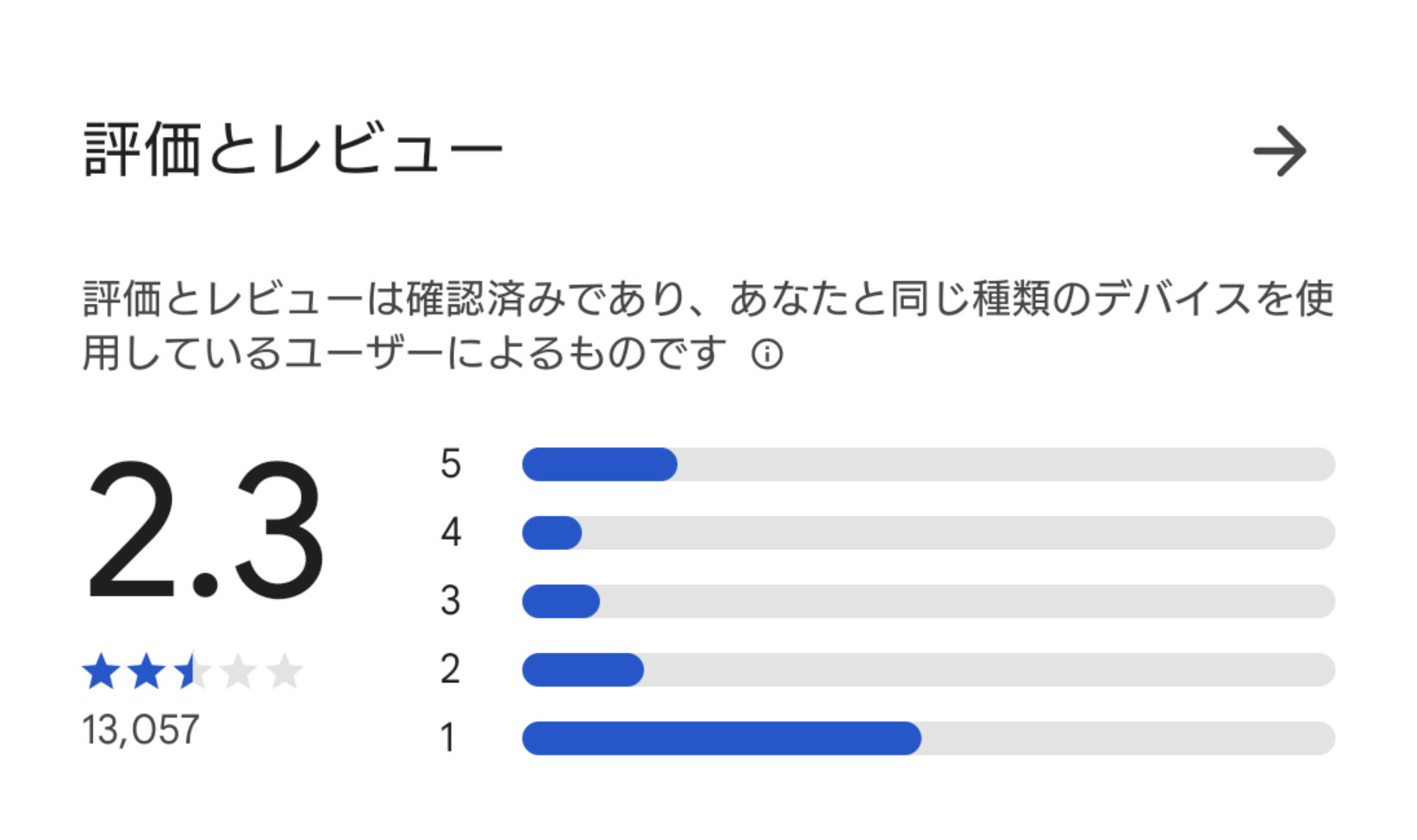The height and width of the screenshot is (840, 1417).
Task: Select the 2-star rating bar
Action: (x=928, y=670)
